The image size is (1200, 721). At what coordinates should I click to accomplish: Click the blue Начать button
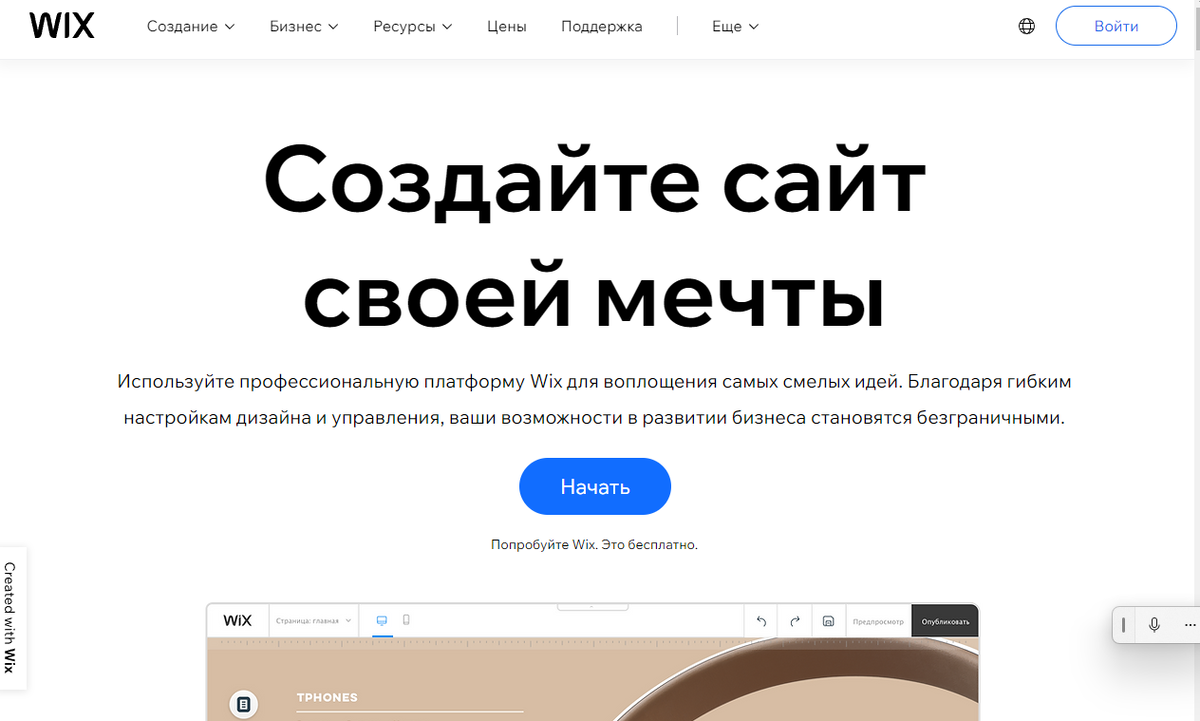[x=595, y=487]
